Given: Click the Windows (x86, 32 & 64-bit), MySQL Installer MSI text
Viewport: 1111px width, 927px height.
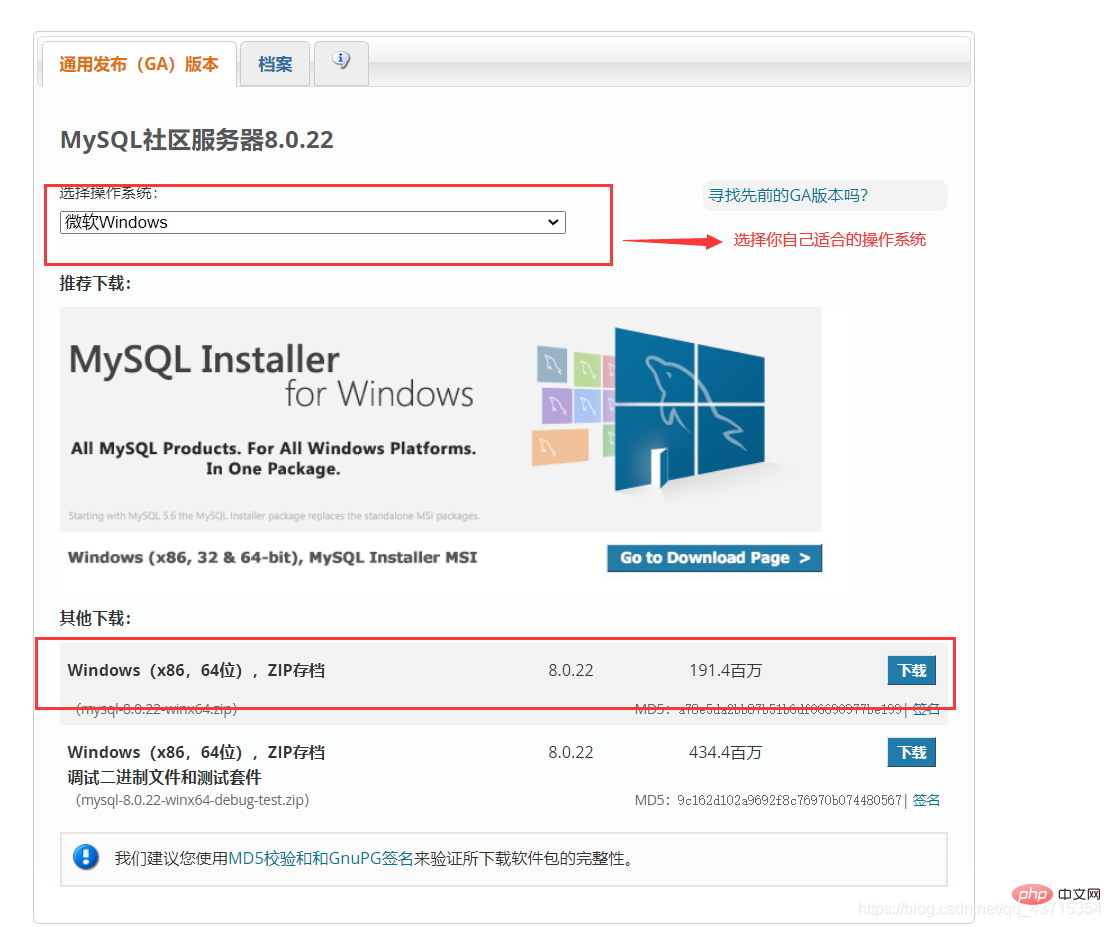Looking at the screenshot, I should (272, 558).
